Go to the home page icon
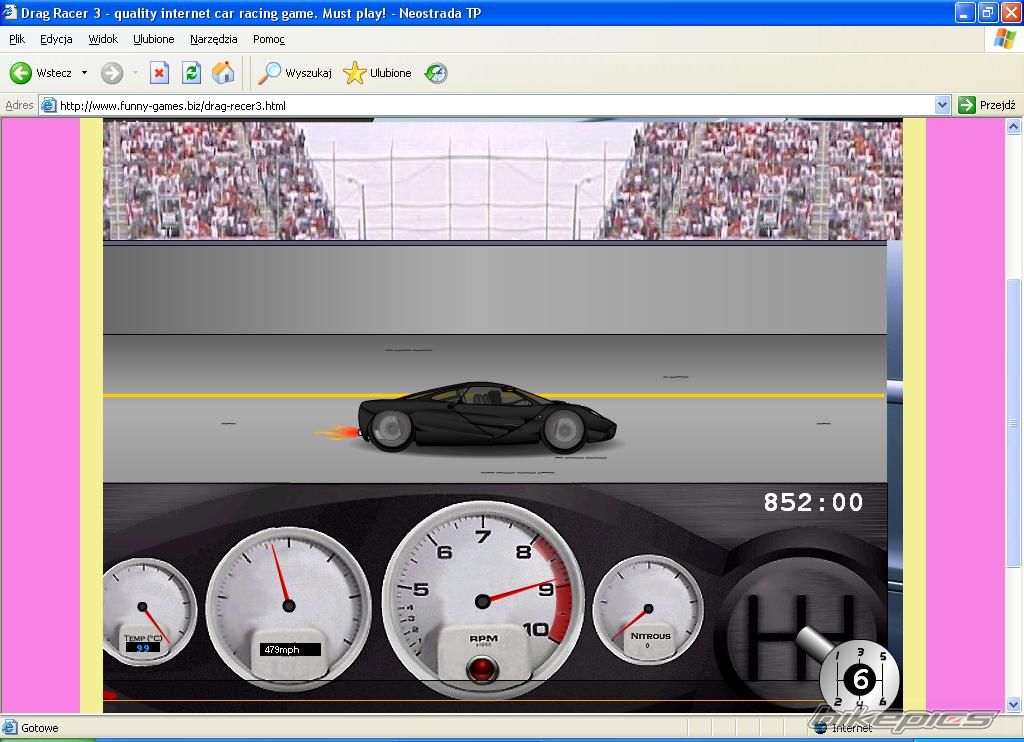This screenshot has height=742, width=1024. (x=223, y=73)
